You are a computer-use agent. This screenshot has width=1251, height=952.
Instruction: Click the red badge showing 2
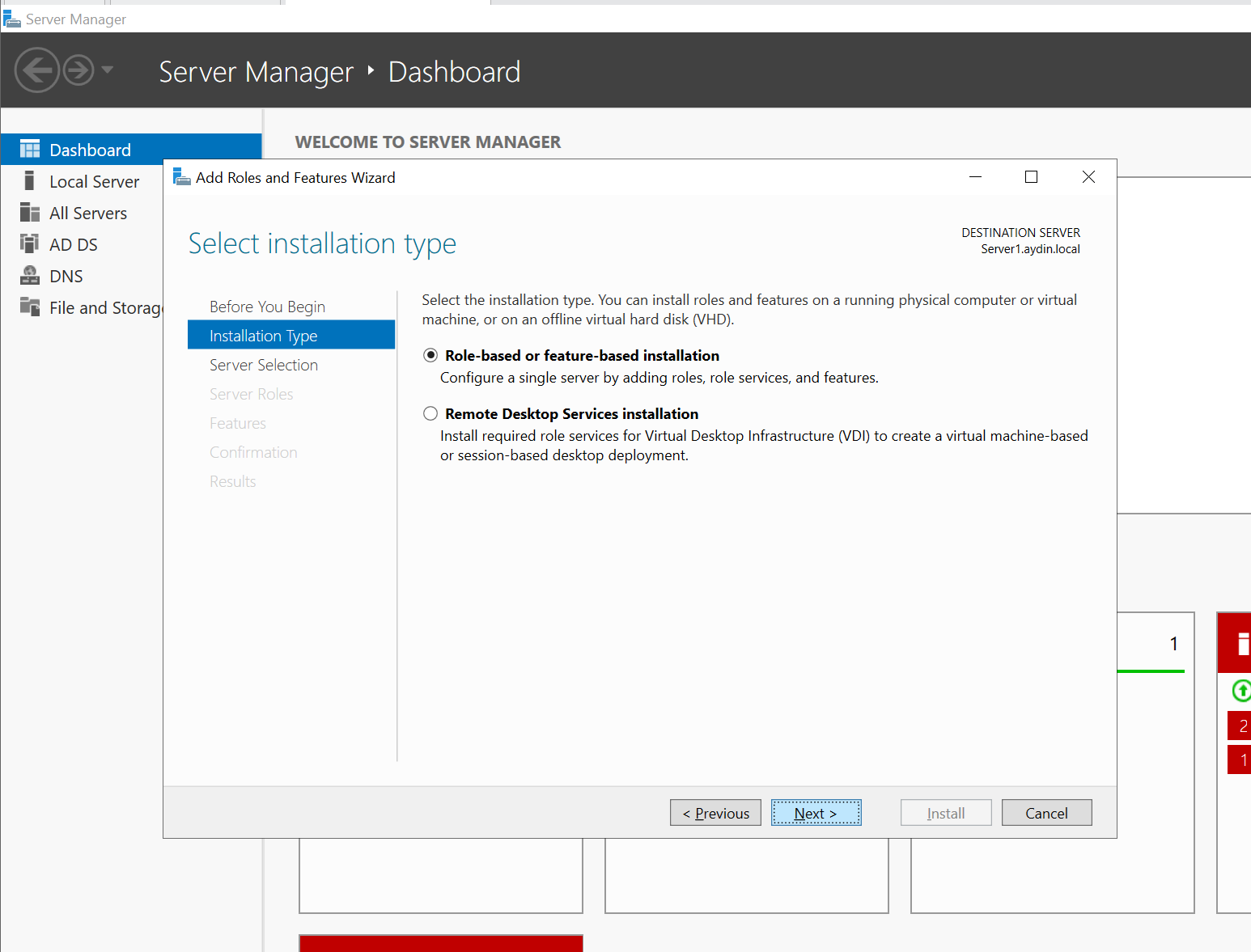coord(1240,726)
